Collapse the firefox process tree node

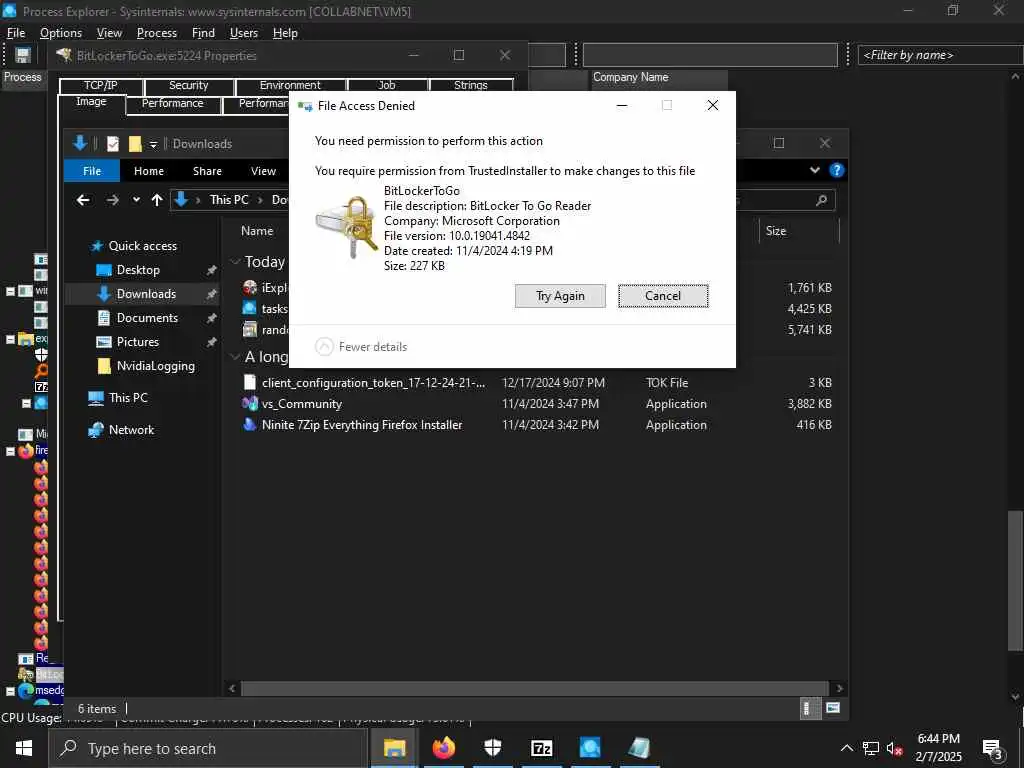point(10,451)
